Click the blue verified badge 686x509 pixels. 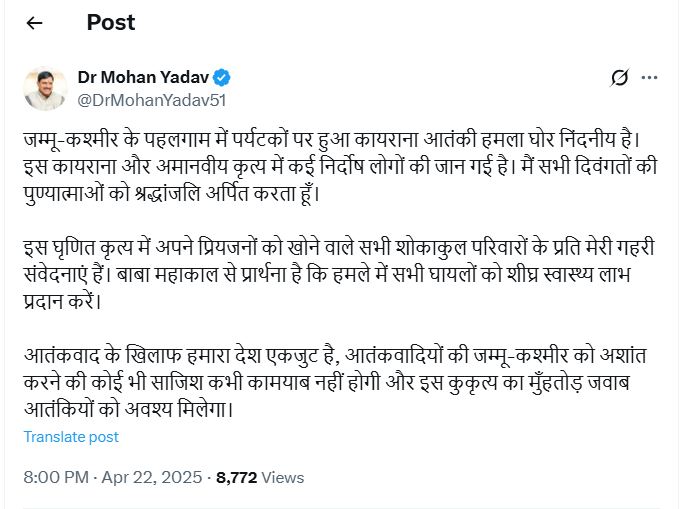click(x=223, y=77)
